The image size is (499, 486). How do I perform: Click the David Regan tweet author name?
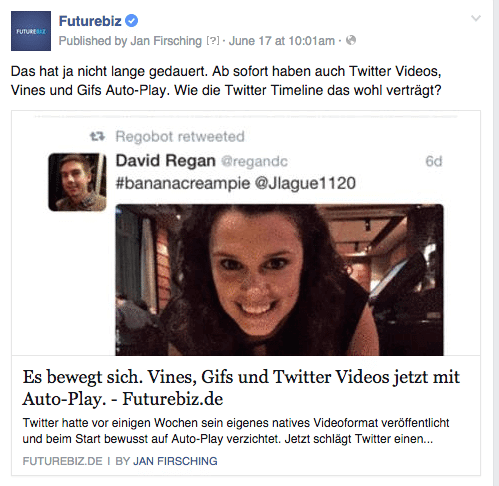point(166,161)
